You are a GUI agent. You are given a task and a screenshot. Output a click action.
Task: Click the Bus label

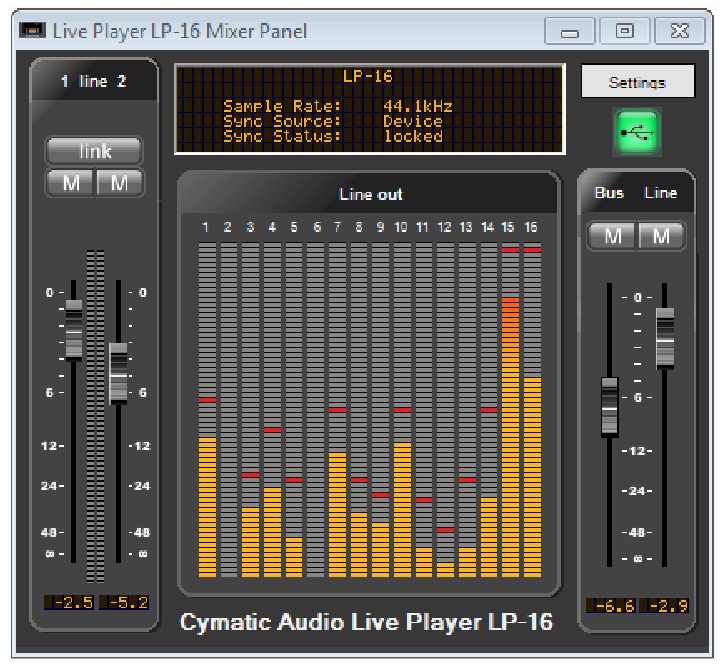pyautogui.click(x=609, y=192)
